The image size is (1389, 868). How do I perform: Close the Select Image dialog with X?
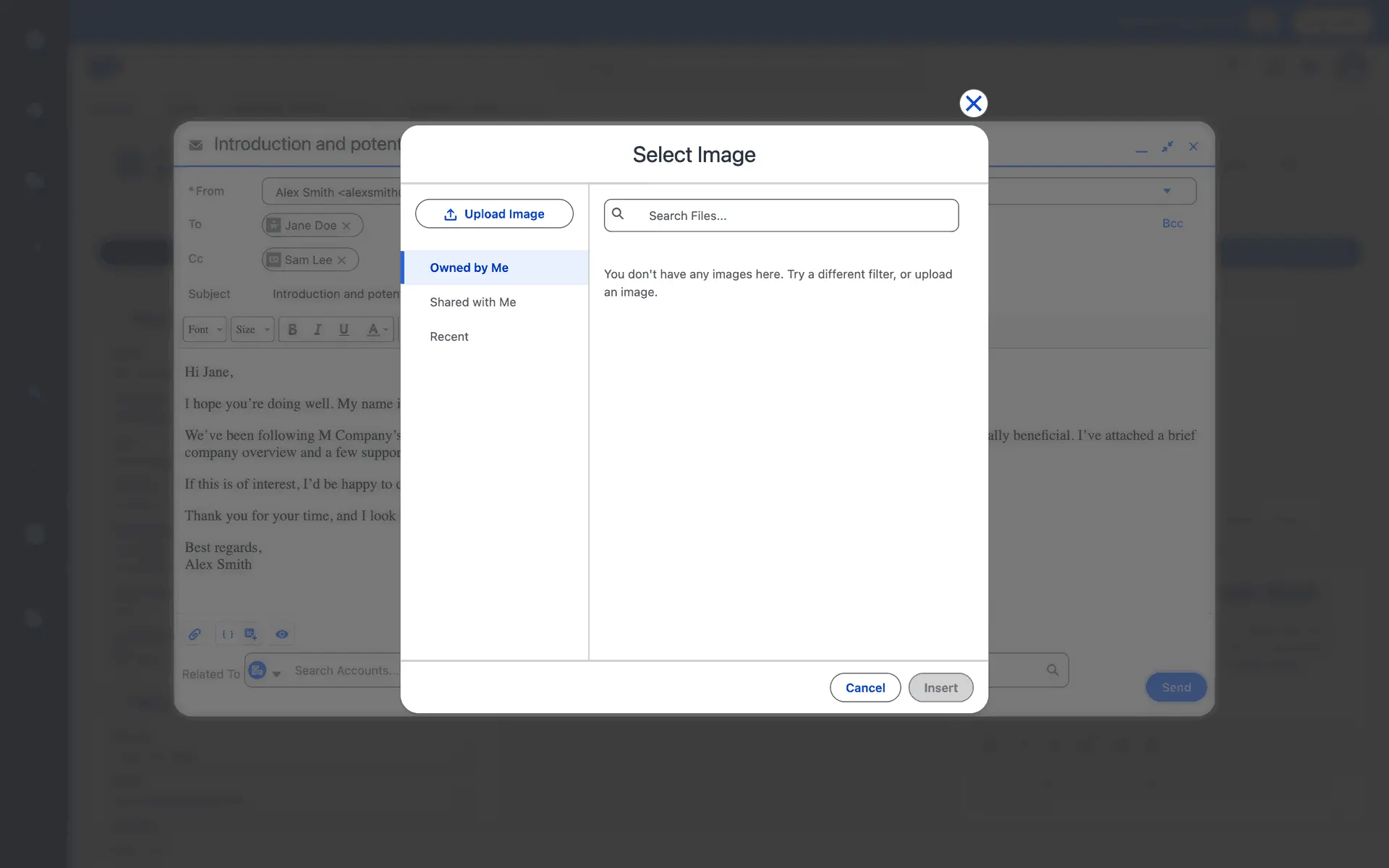tap(973, 103)
